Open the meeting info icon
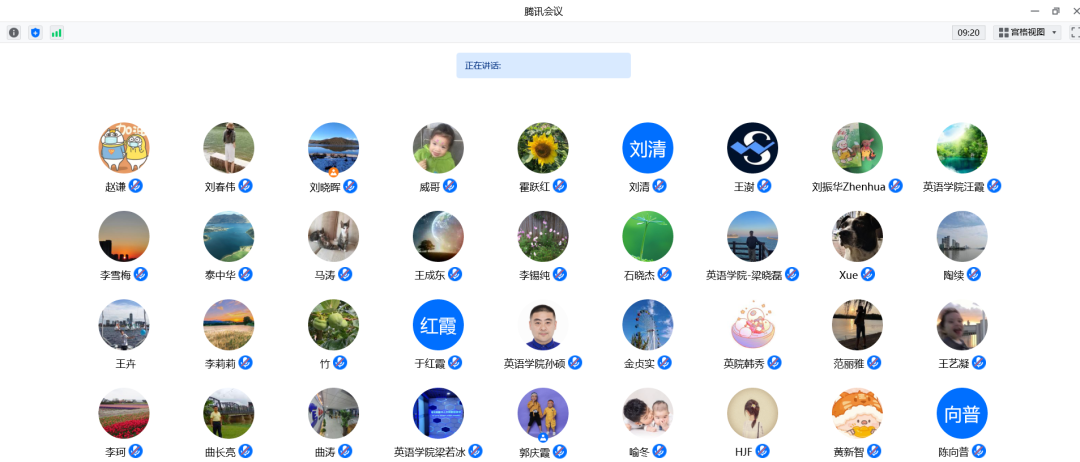1080x462 pixels. [x=14, y=32]
